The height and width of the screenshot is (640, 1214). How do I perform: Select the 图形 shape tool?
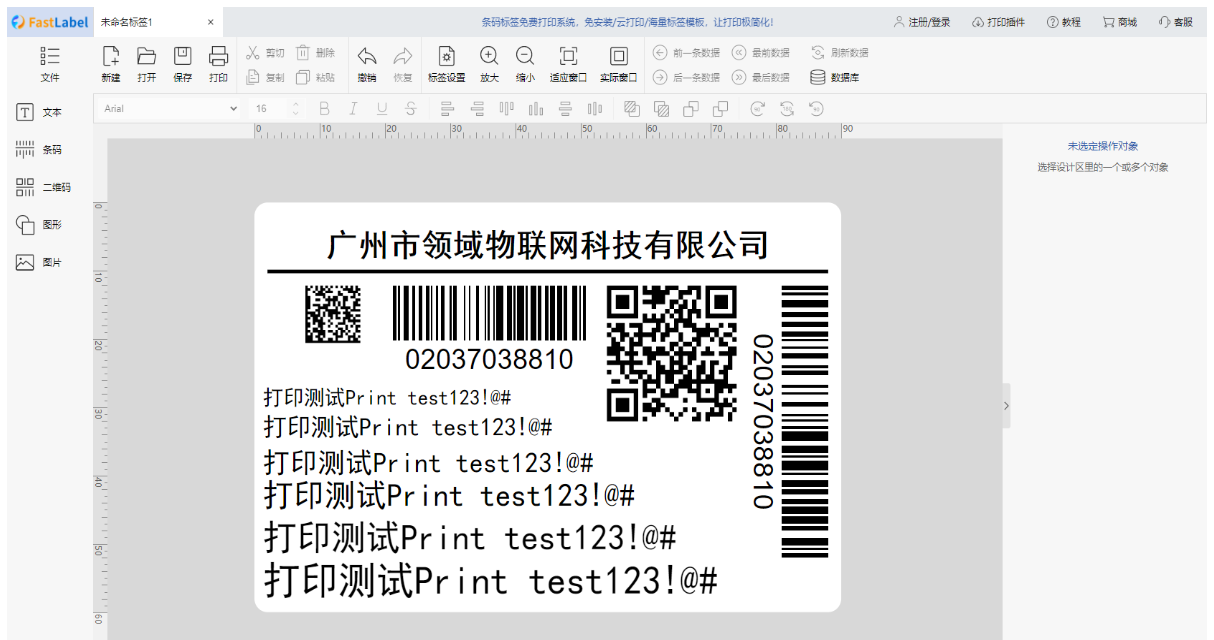pos(40,225)
